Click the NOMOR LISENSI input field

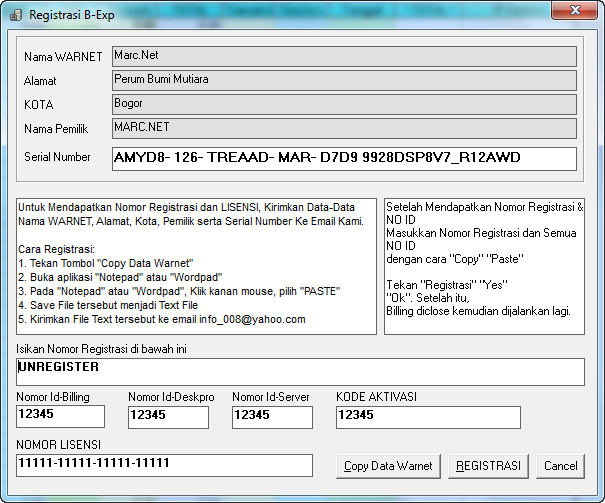pyautogui.click(x=164, y=465)
